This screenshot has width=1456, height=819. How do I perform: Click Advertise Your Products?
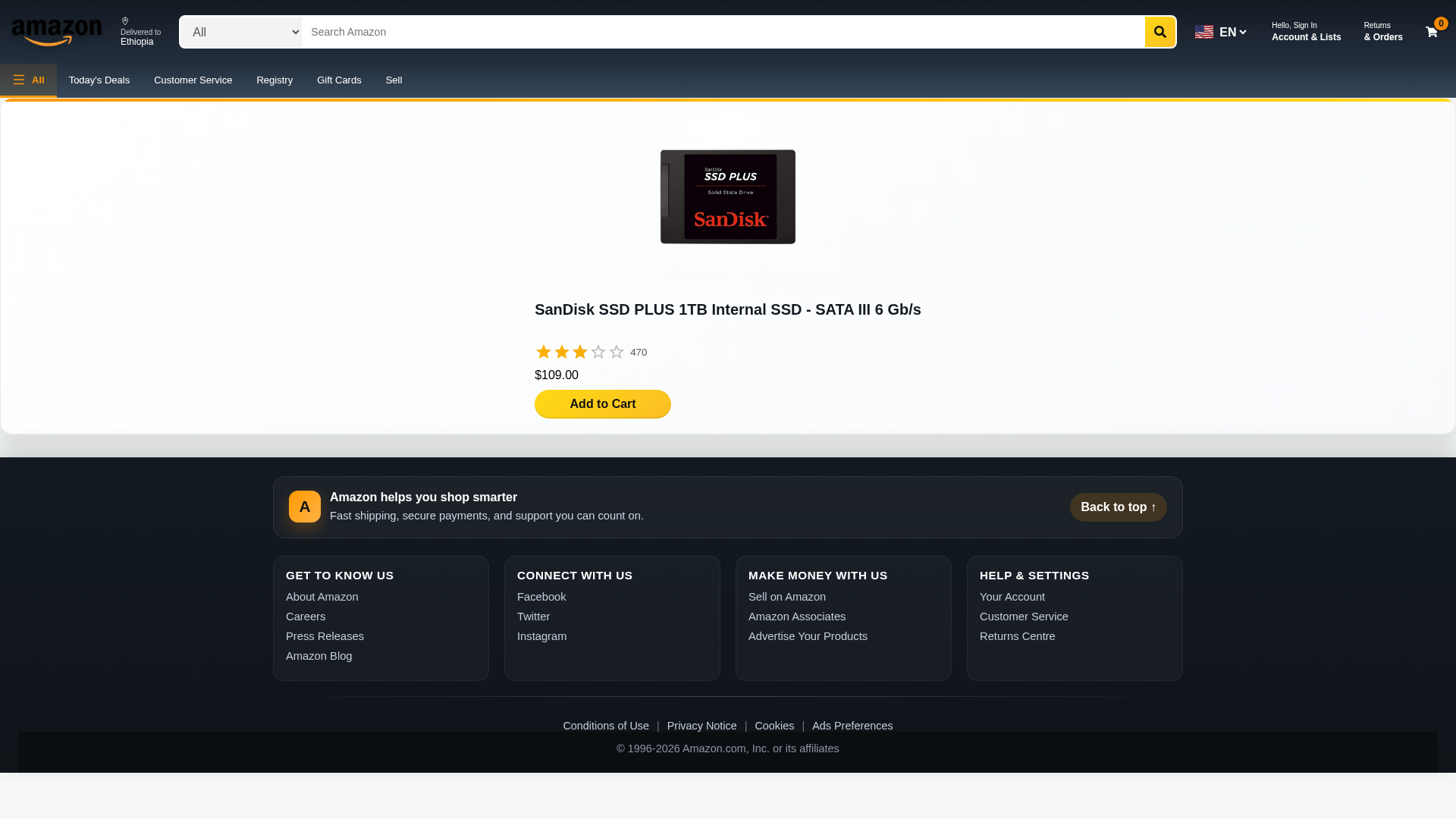(x=808, y=636)
